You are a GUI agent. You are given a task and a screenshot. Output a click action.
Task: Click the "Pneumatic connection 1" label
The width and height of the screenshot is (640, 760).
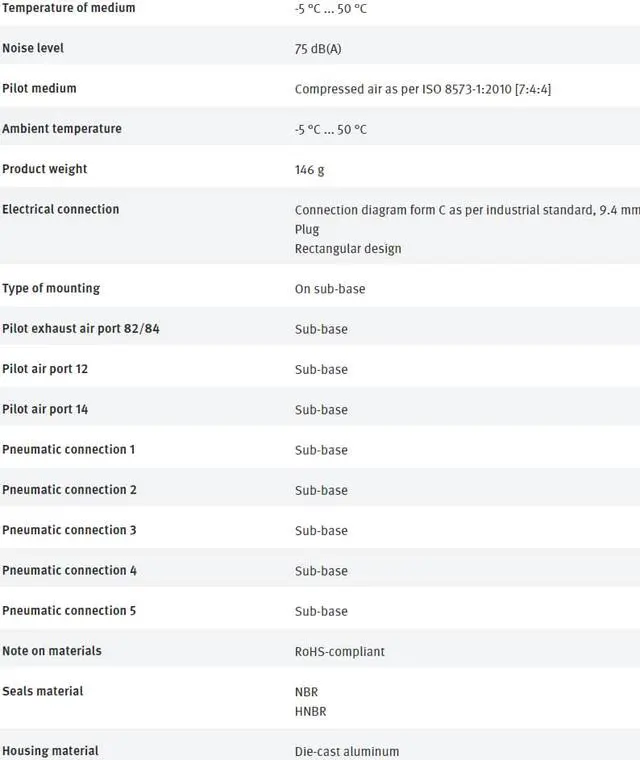68,449
